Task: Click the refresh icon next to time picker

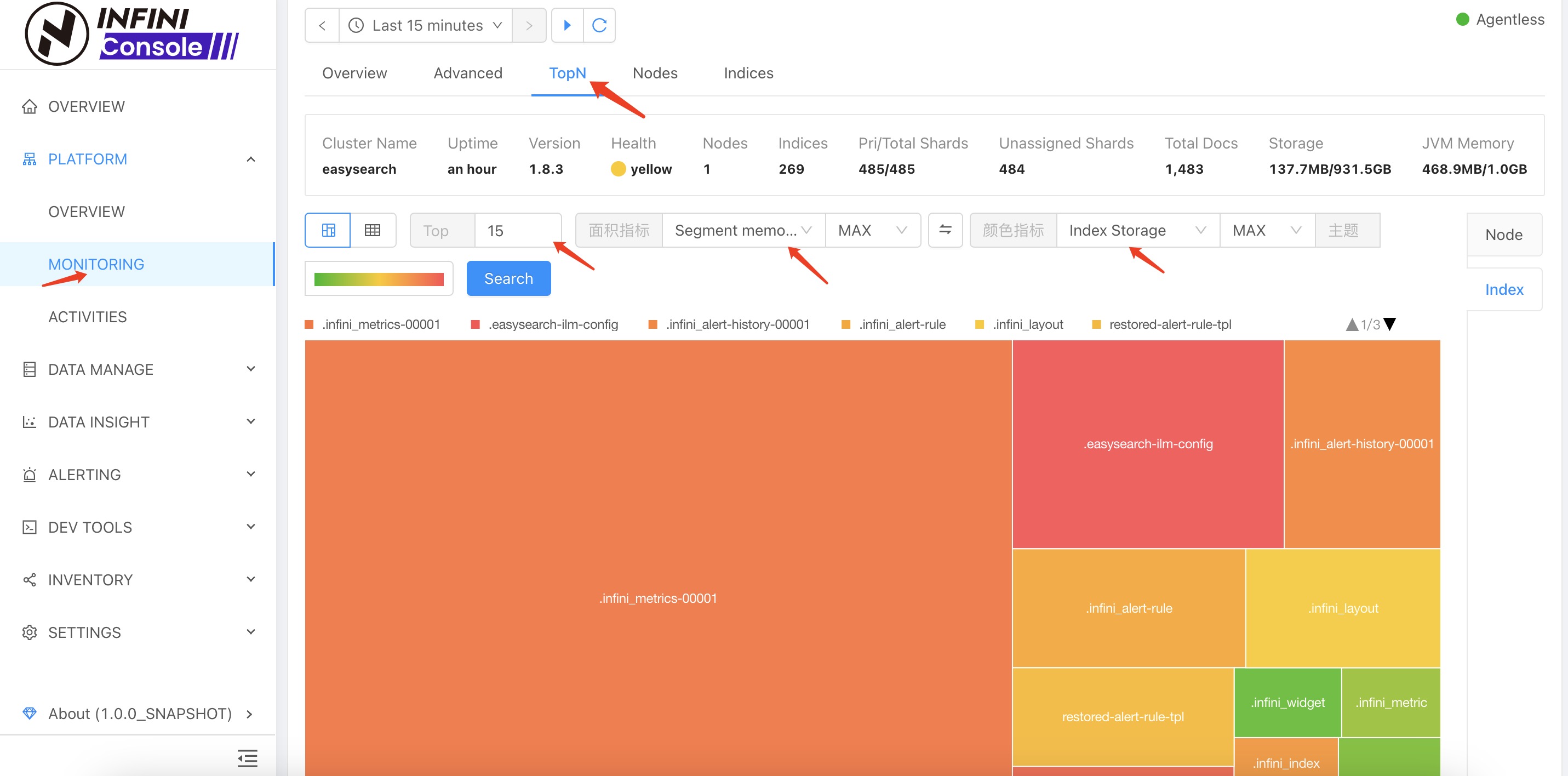Action: [x=599, y=26]
